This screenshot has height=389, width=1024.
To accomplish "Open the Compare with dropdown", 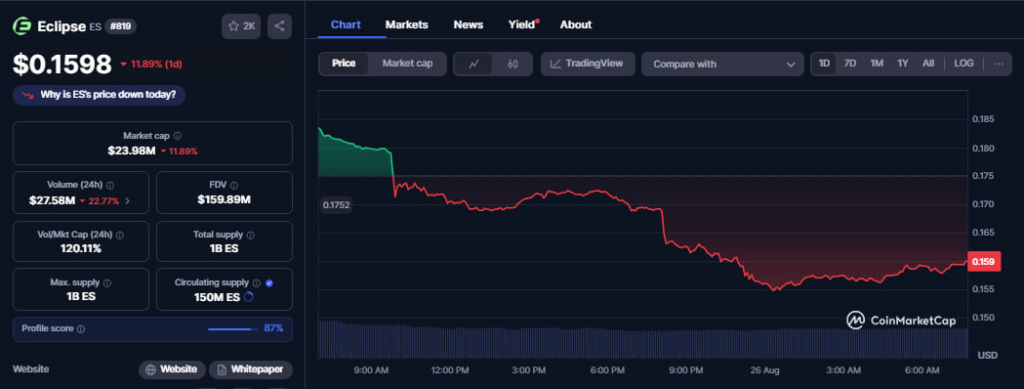I will pos(722,64).
